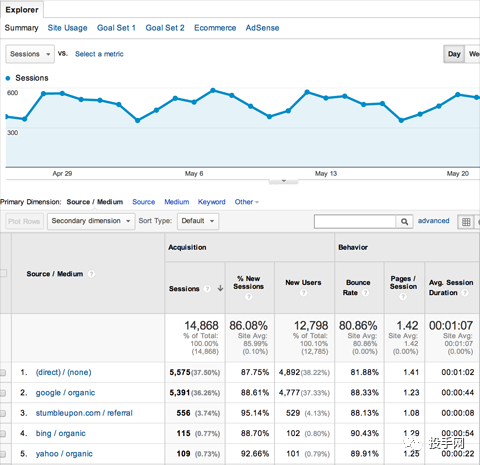Click the Sessions column help icon

click(x=207, y=289)
